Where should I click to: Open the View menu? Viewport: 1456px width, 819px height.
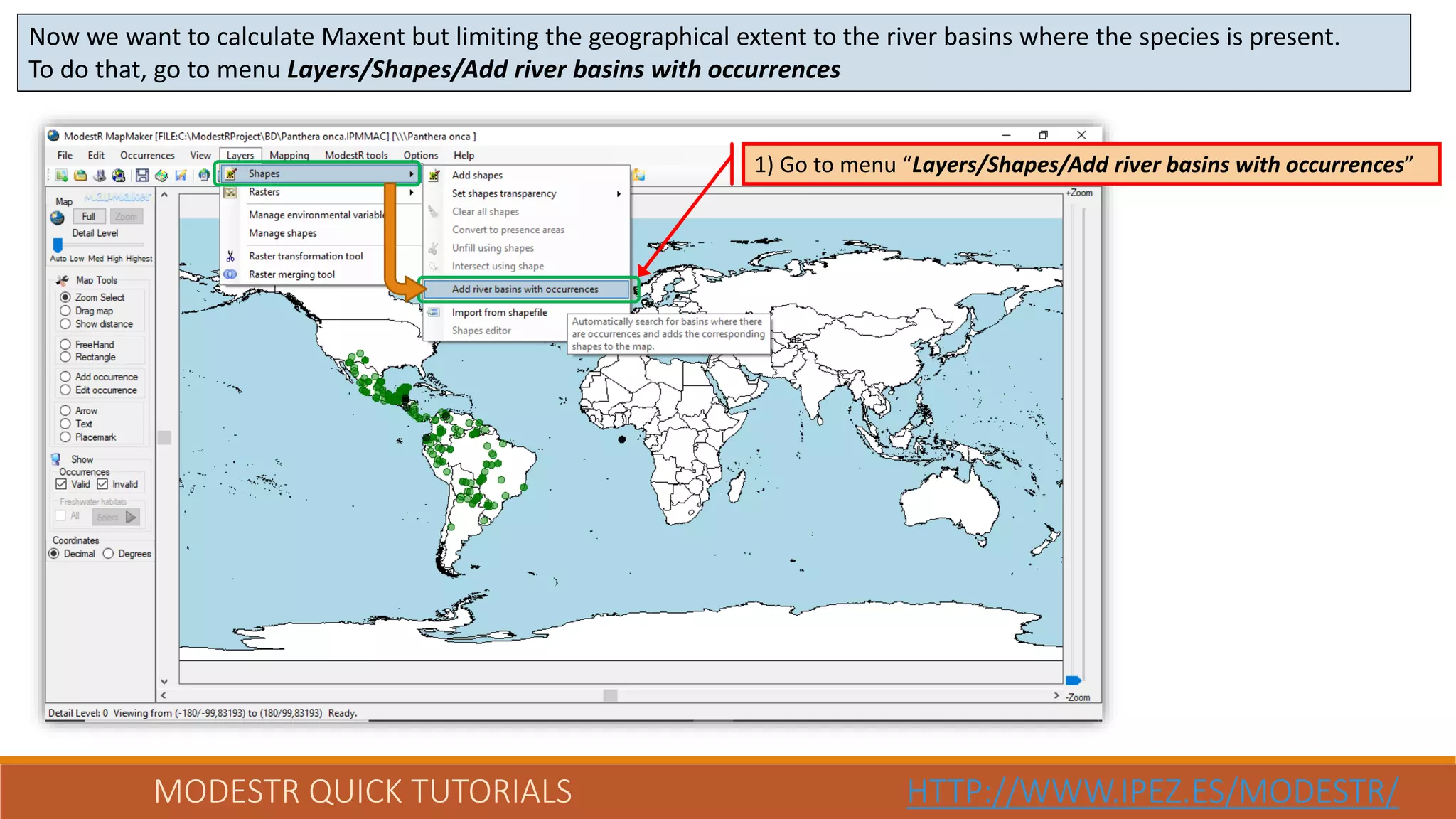(200, 155)
